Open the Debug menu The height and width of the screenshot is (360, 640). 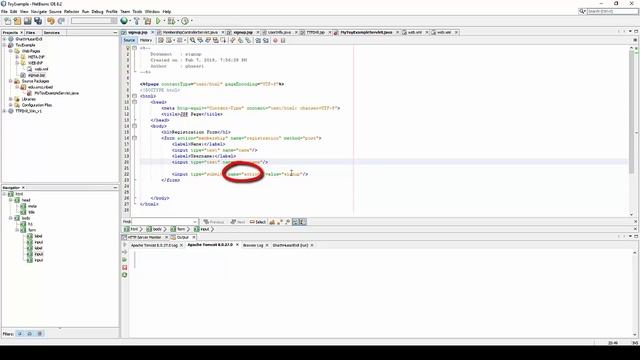[x=97, y=11]
